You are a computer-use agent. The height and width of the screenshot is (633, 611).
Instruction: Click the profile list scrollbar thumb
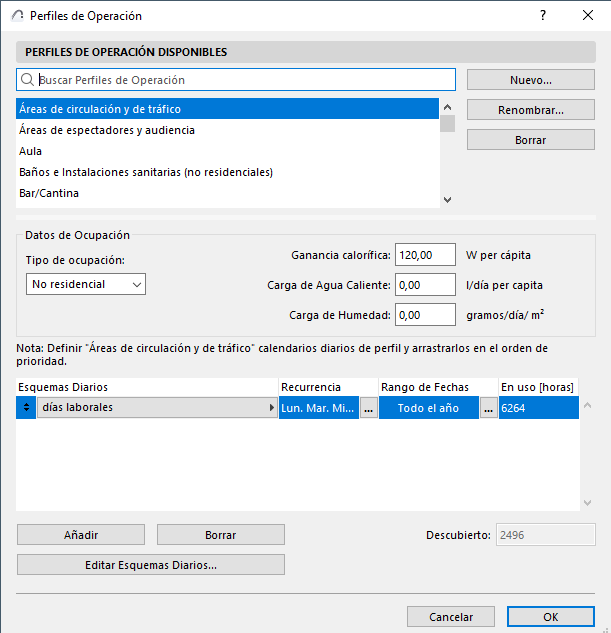tap(447, 124)
